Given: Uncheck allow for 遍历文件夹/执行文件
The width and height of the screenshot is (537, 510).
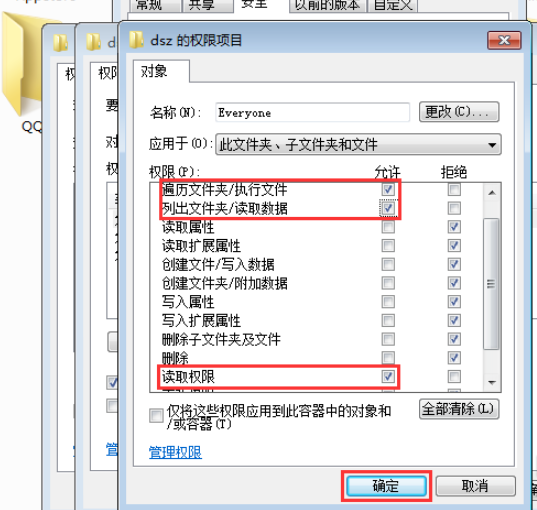Looking at the screenshot, I should pyautogui.click(x=388, y=189).
